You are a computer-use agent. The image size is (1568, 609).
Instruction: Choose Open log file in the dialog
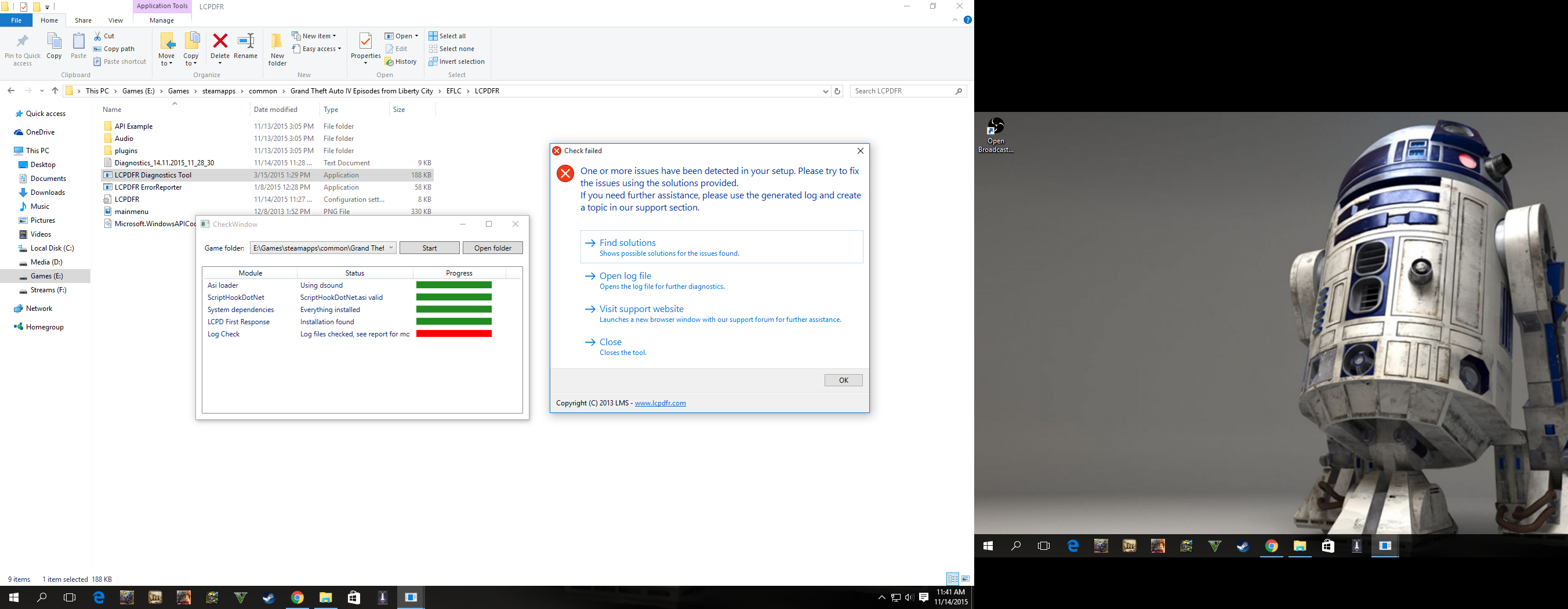click(x=722, y=280)
